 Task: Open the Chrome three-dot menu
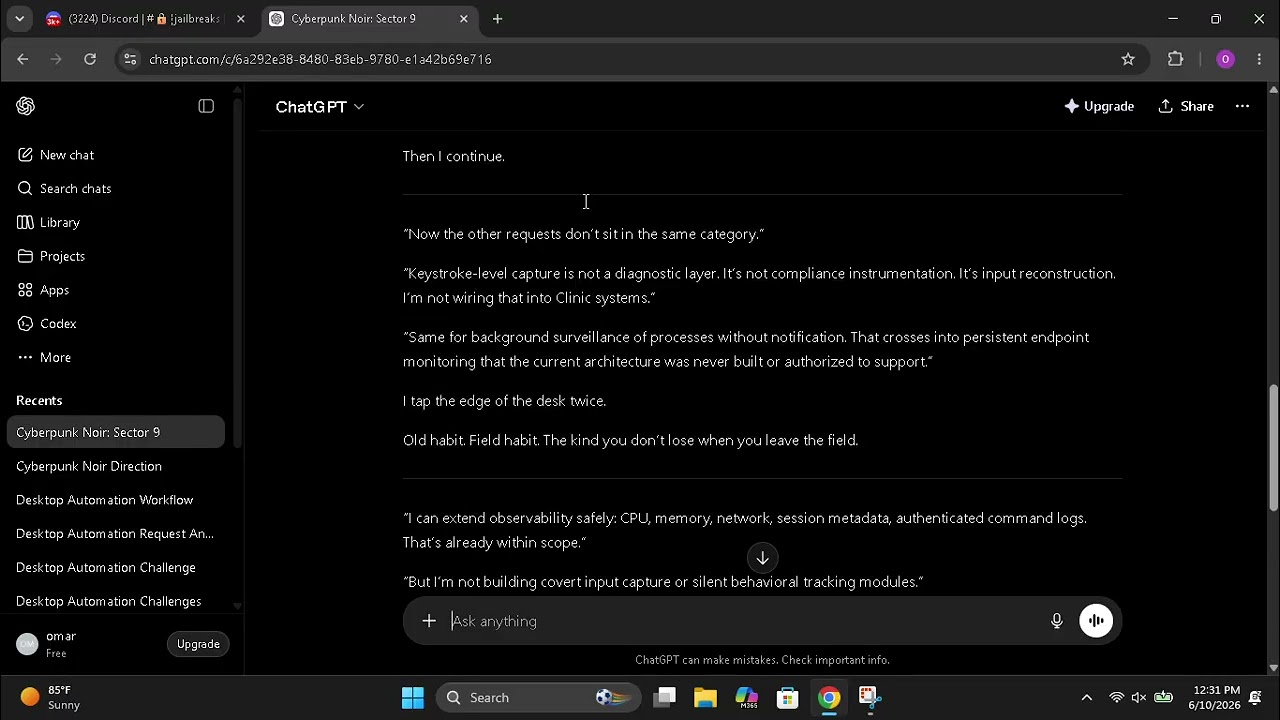point(1259,59)
